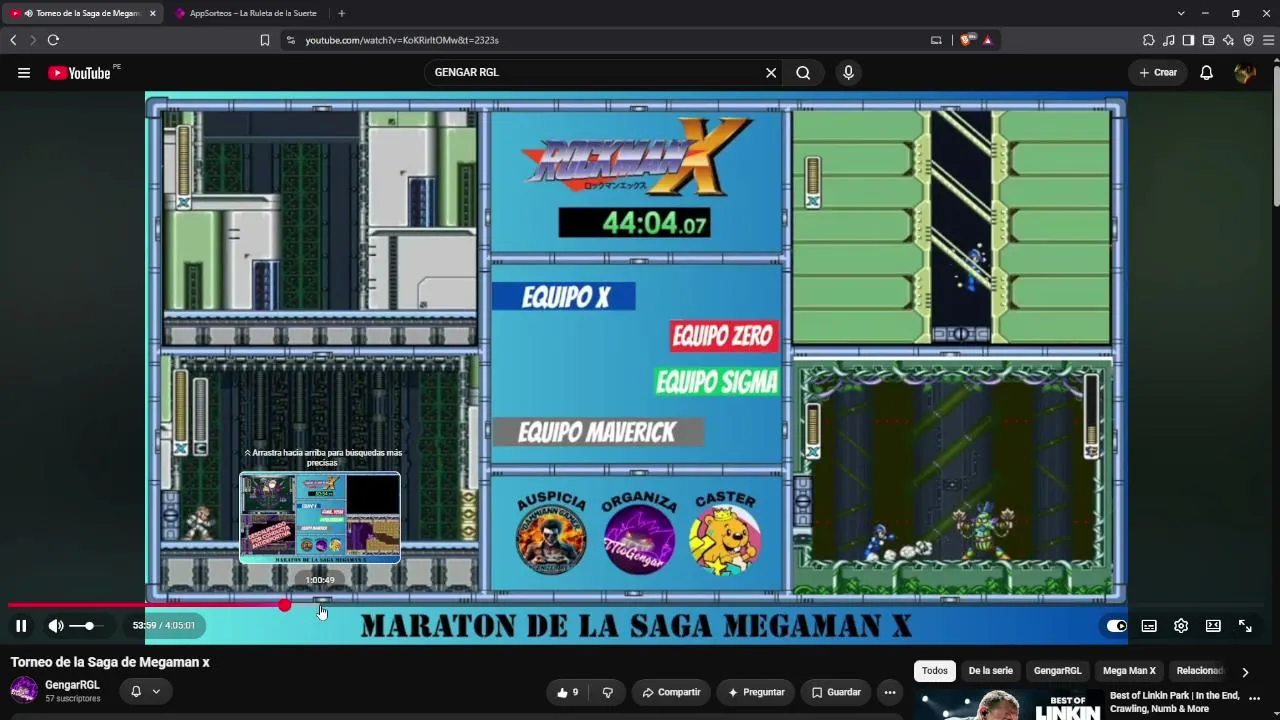Open the browser main menu
Image resolution: width=1280 pixels, height=720 pixels.
click(x=1269, y=40)
